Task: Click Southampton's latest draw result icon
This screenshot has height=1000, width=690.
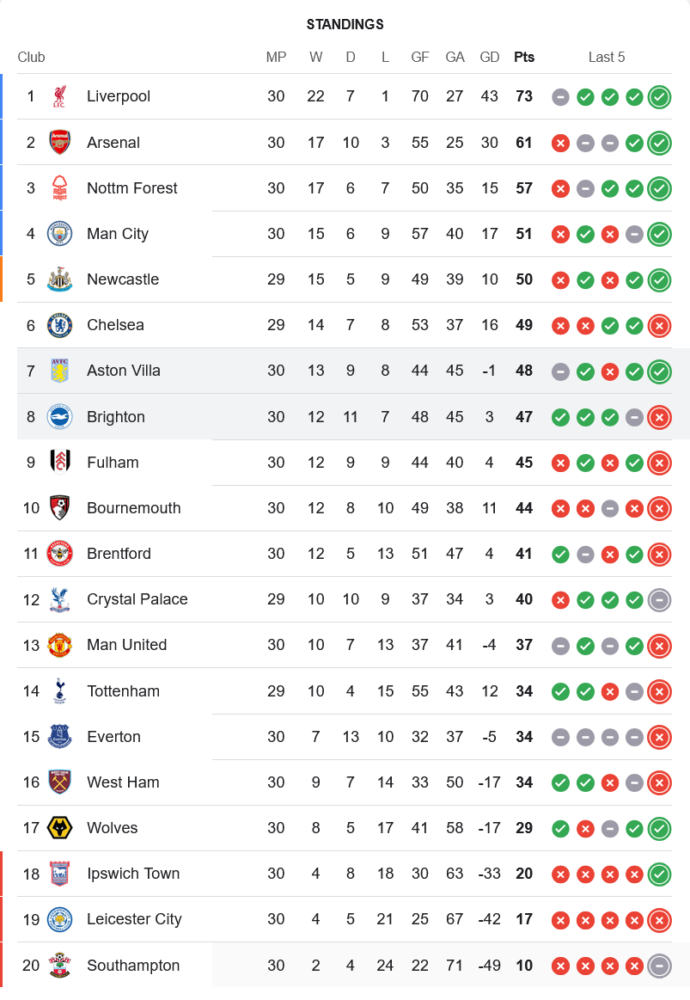Action: [659, 966]
